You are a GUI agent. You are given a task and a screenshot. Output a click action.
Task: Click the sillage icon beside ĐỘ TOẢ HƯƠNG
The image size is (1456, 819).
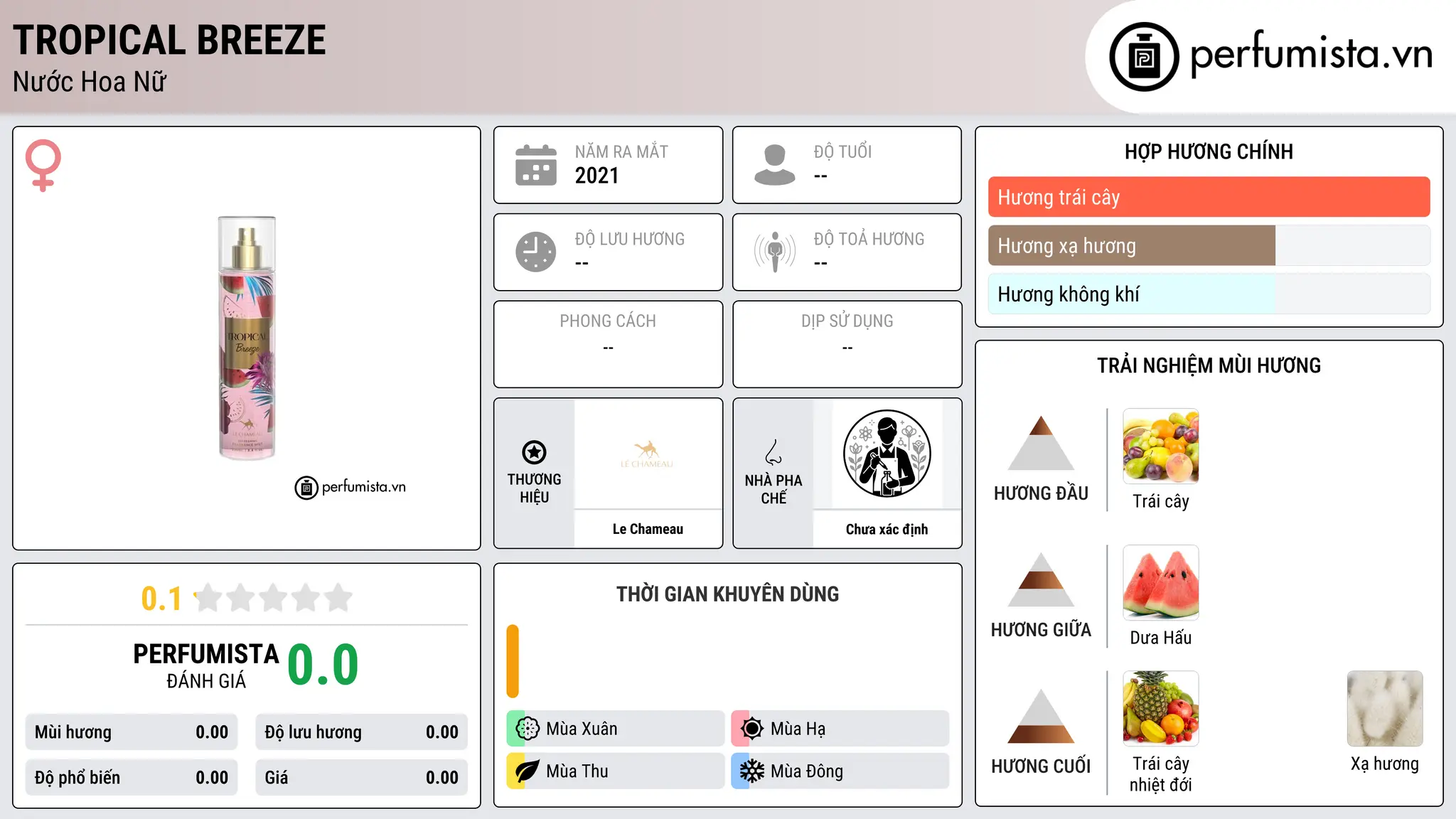pos(774,252)
